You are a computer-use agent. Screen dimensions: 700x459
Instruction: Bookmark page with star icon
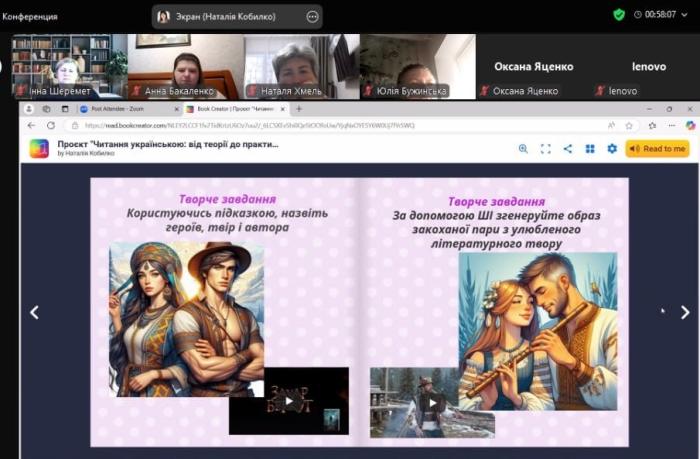click(x=628, y=125)
